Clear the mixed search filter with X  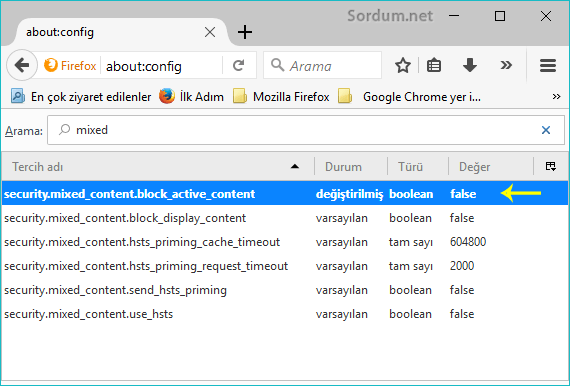(546, 130)
